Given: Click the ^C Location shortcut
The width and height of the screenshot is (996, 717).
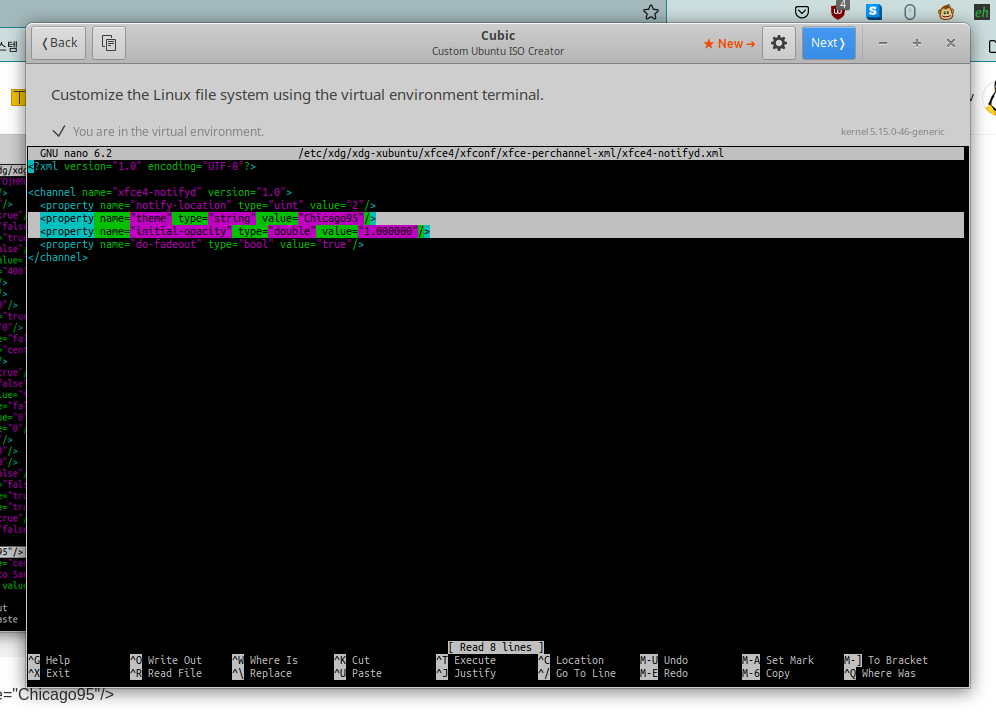Looking at the screenshot, I should [571, 660].
